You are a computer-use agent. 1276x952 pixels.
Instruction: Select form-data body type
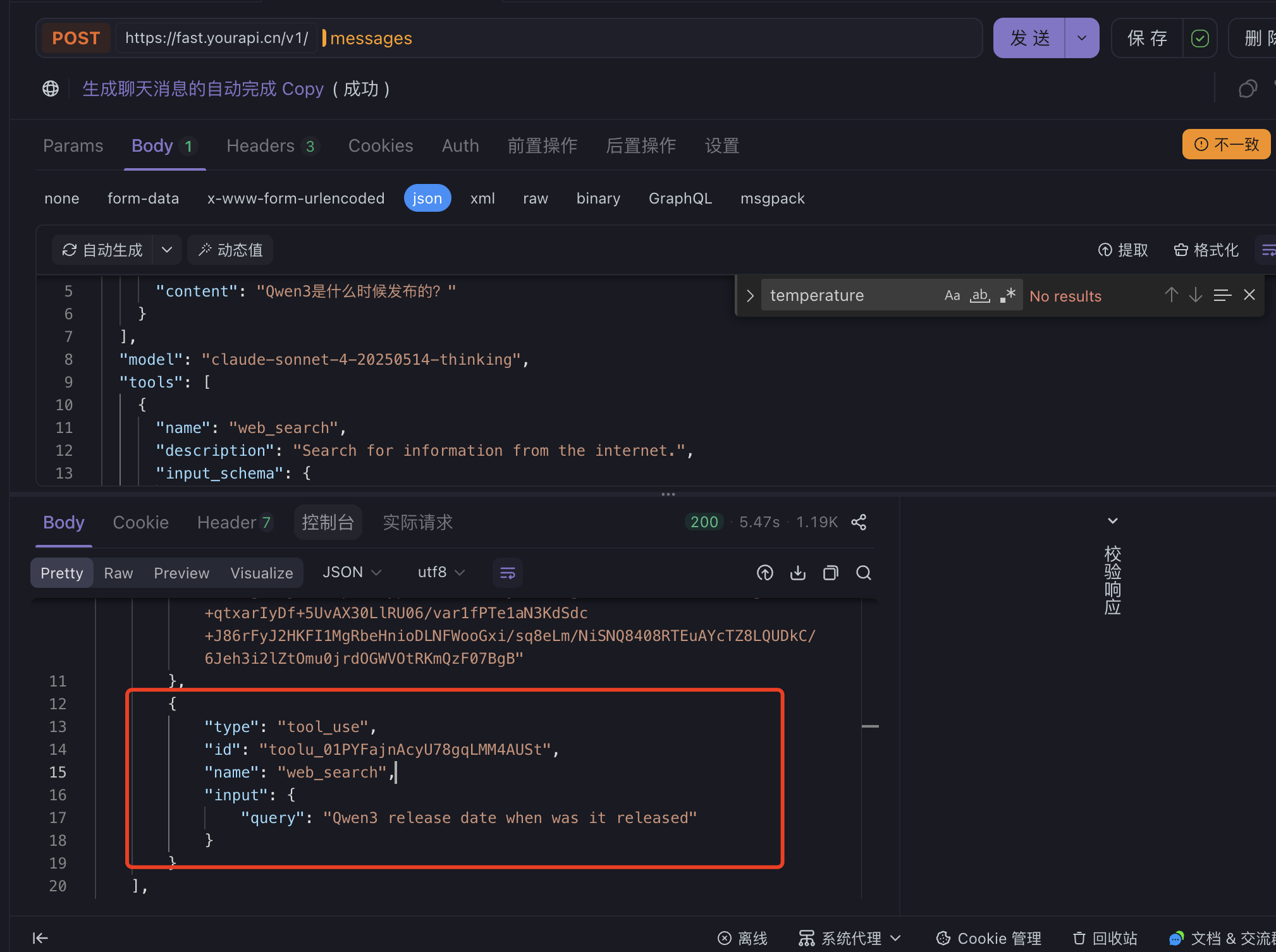pos(143,198)
